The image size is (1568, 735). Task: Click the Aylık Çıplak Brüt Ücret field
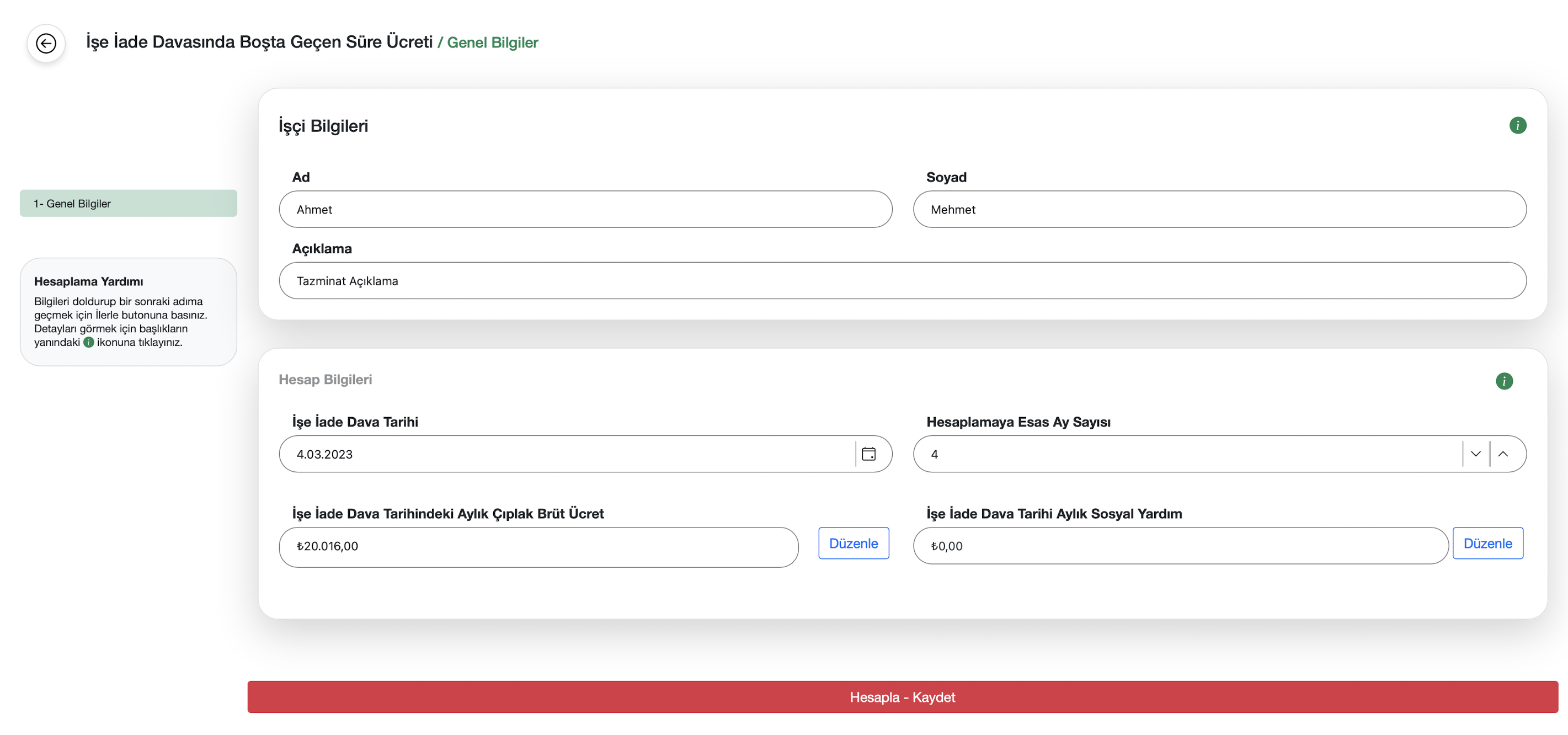[x=538, y=546]
